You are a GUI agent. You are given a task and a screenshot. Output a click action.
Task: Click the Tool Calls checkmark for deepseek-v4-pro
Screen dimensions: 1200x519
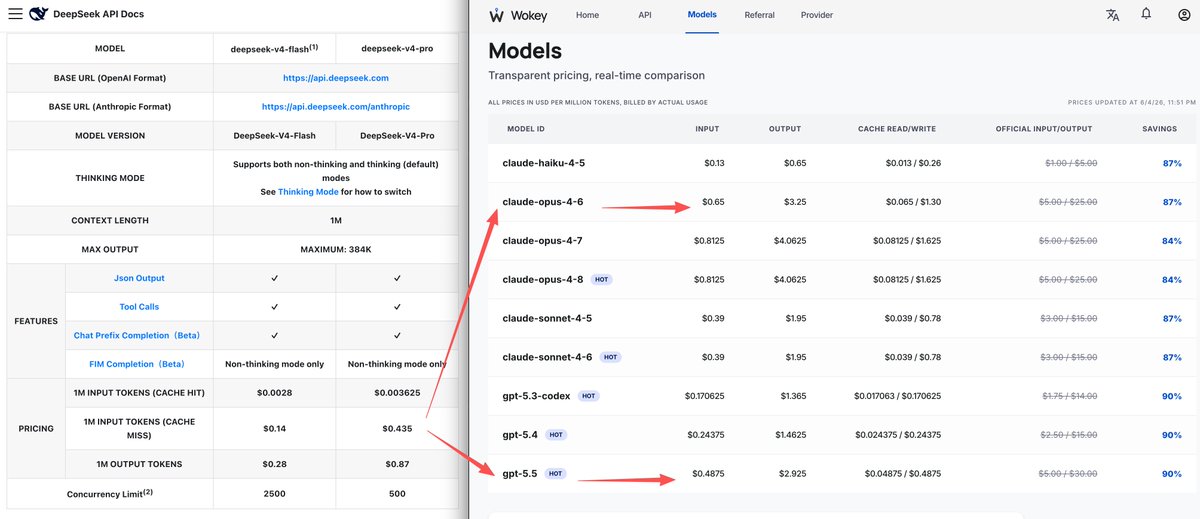pos(397,307)
